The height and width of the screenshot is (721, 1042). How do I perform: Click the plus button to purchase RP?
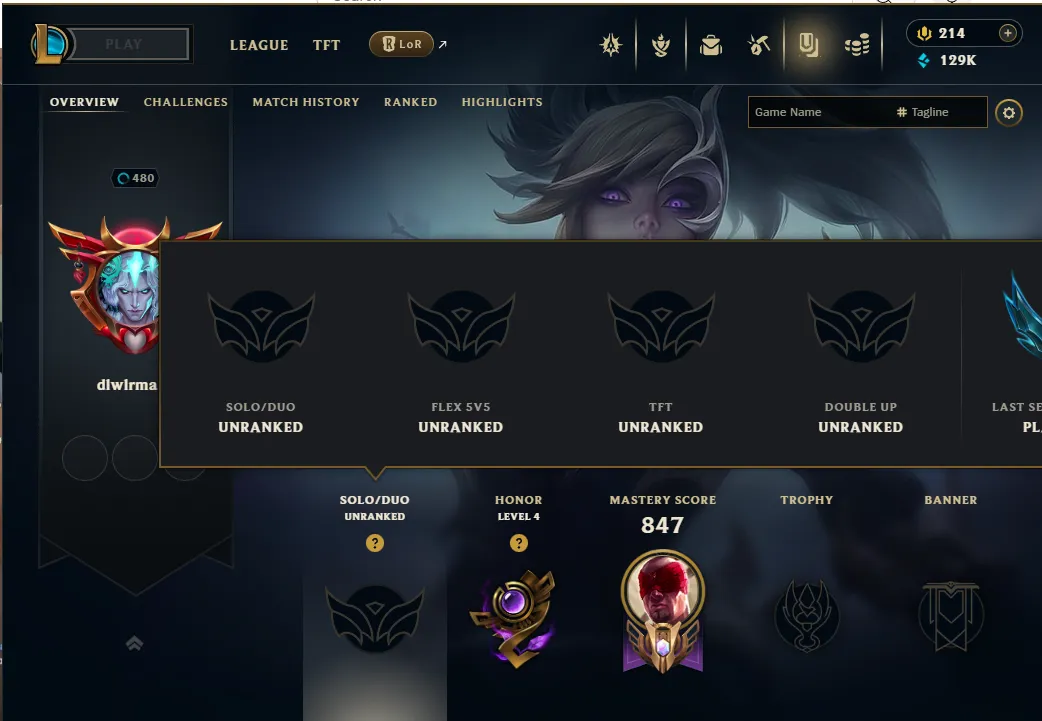[x=1007, y=33]
